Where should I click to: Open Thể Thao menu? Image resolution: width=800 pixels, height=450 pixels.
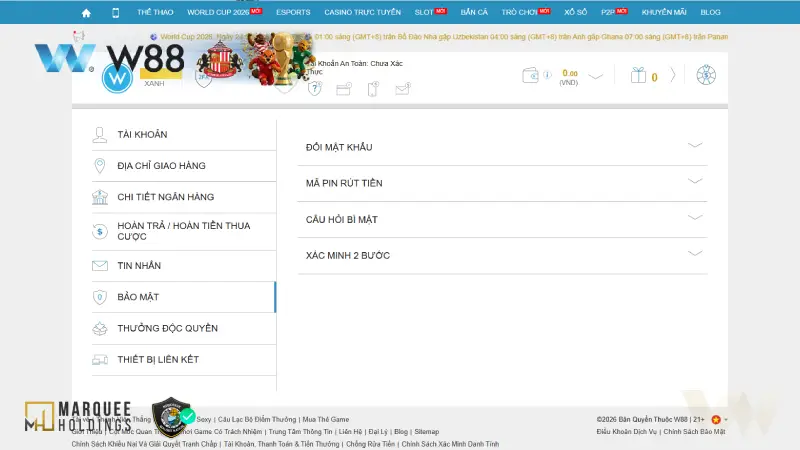[155, 12]
